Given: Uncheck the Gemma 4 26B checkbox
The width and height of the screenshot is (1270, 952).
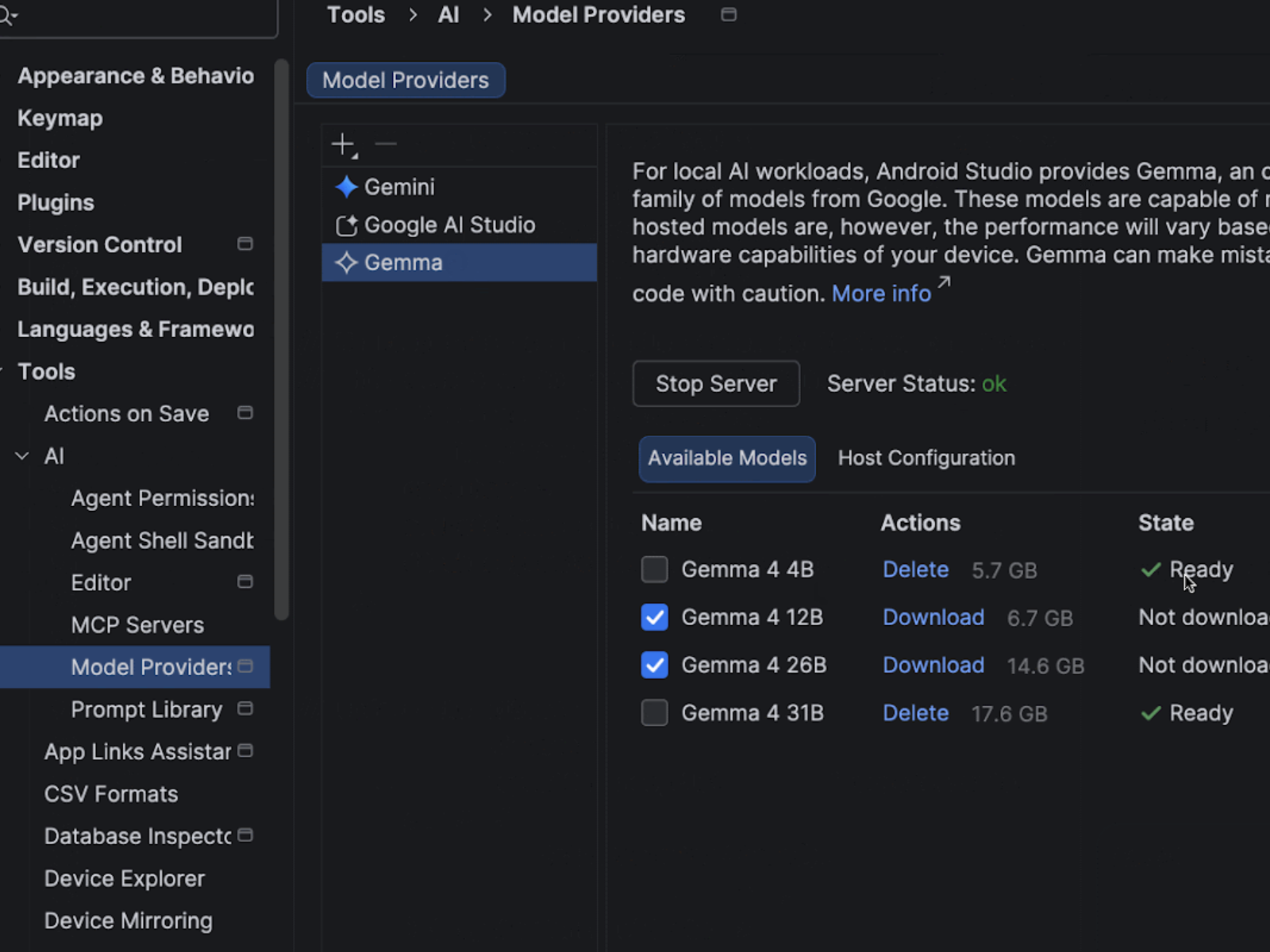Looking at the screenshot, I should [x=655, y=665].
